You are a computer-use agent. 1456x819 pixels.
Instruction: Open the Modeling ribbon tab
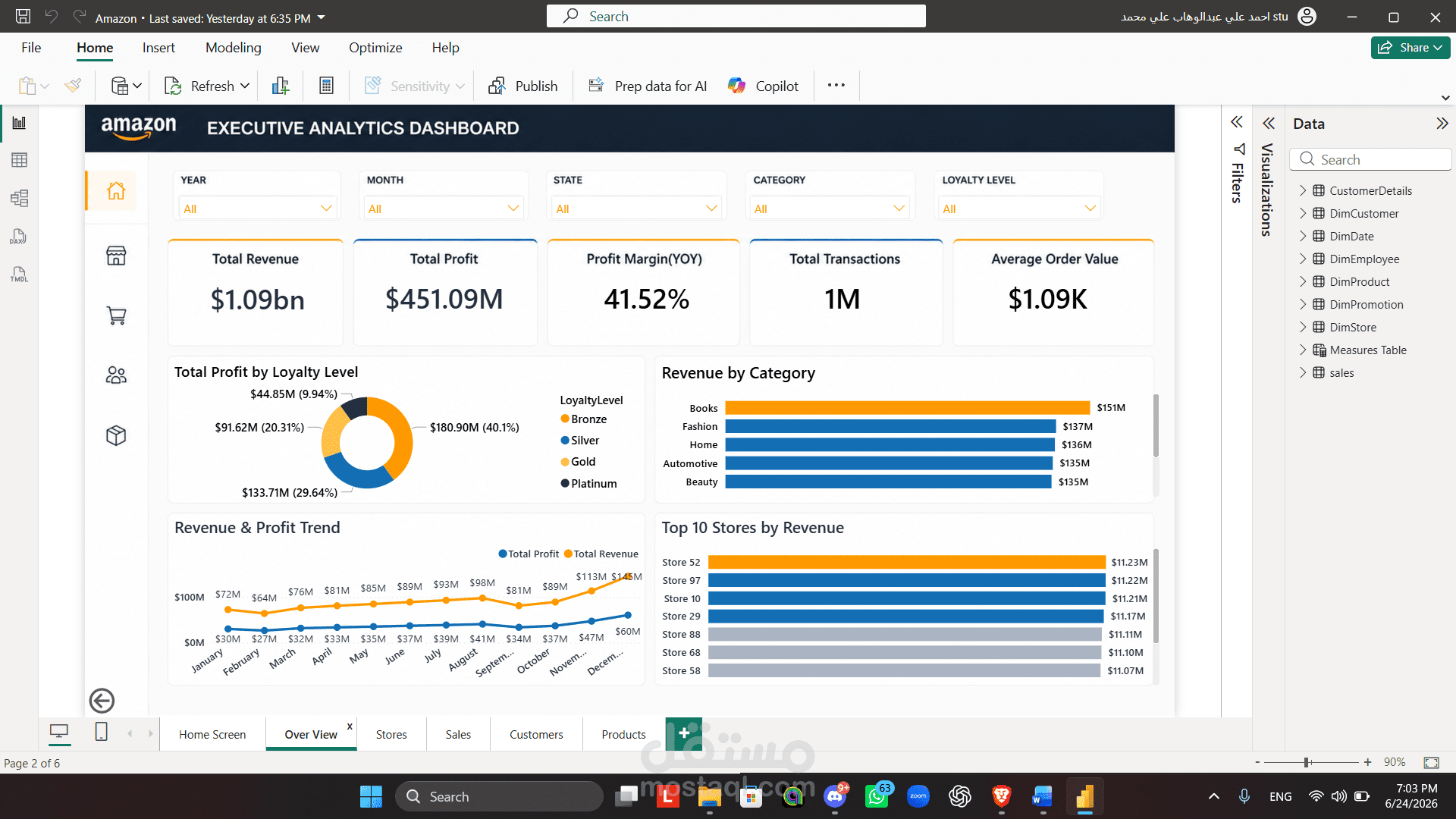(233, 48)
